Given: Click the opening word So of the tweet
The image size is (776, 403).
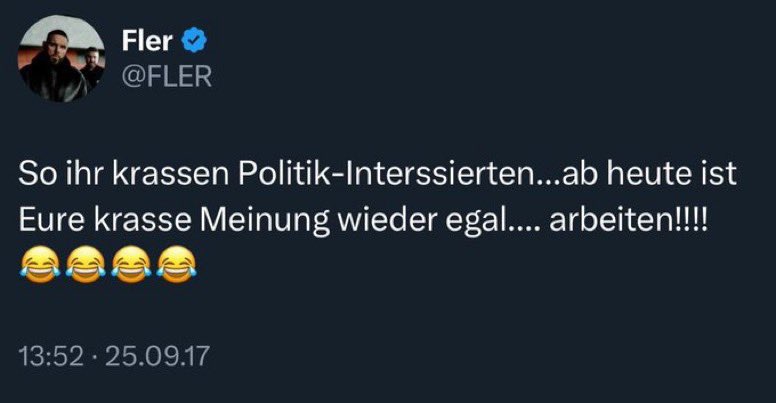Looking at the screenshot, I should tap(35, 177).
